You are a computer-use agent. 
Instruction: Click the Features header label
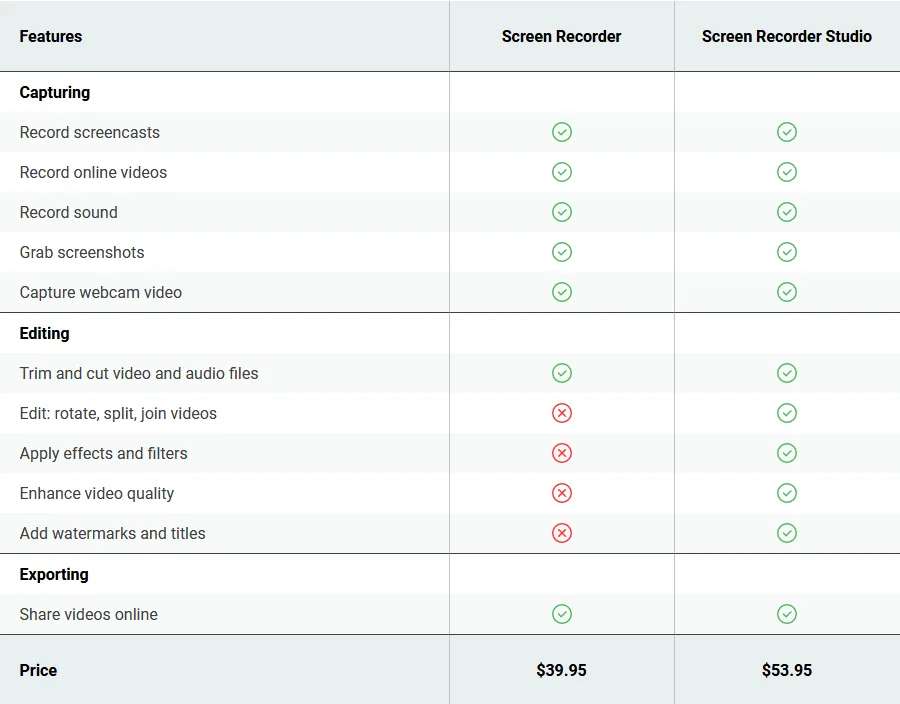tap(51, 36)
